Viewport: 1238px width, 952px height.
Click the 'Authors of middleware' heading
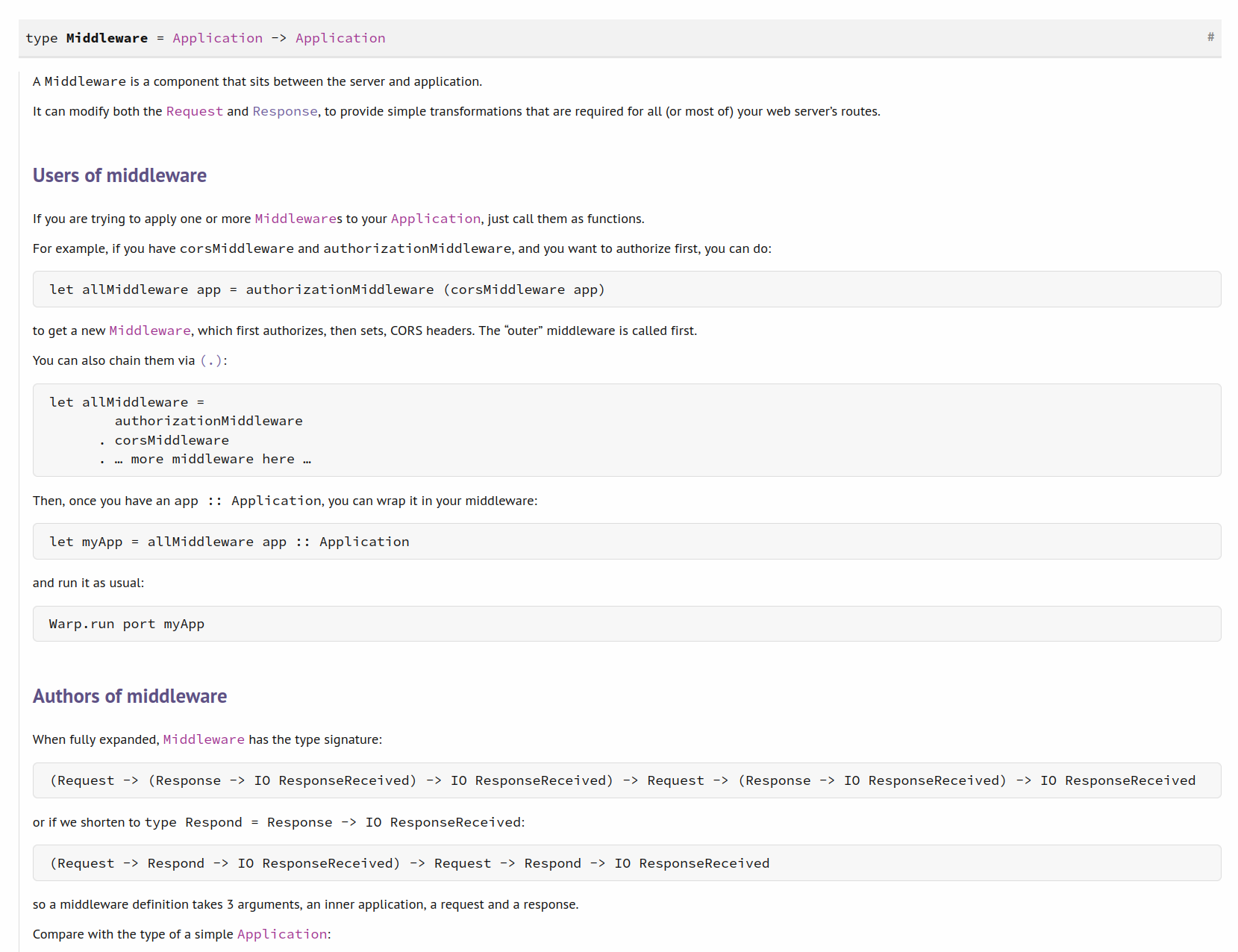tap(130, 696)
